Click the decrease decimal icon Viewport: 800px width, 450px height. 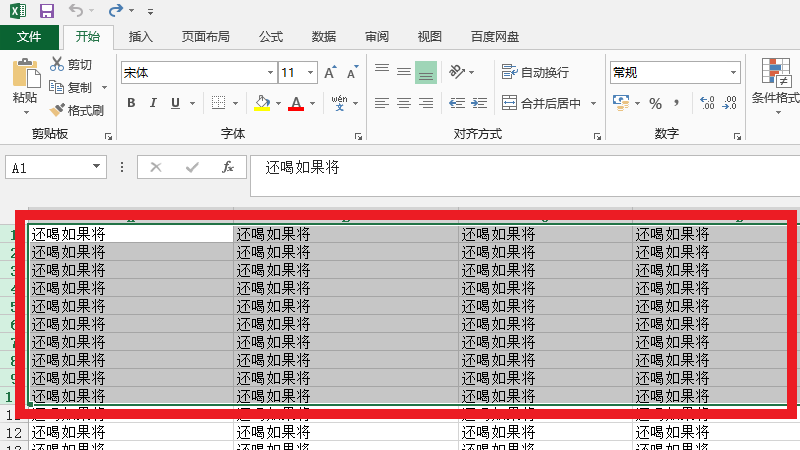click(x=730, y=103)
